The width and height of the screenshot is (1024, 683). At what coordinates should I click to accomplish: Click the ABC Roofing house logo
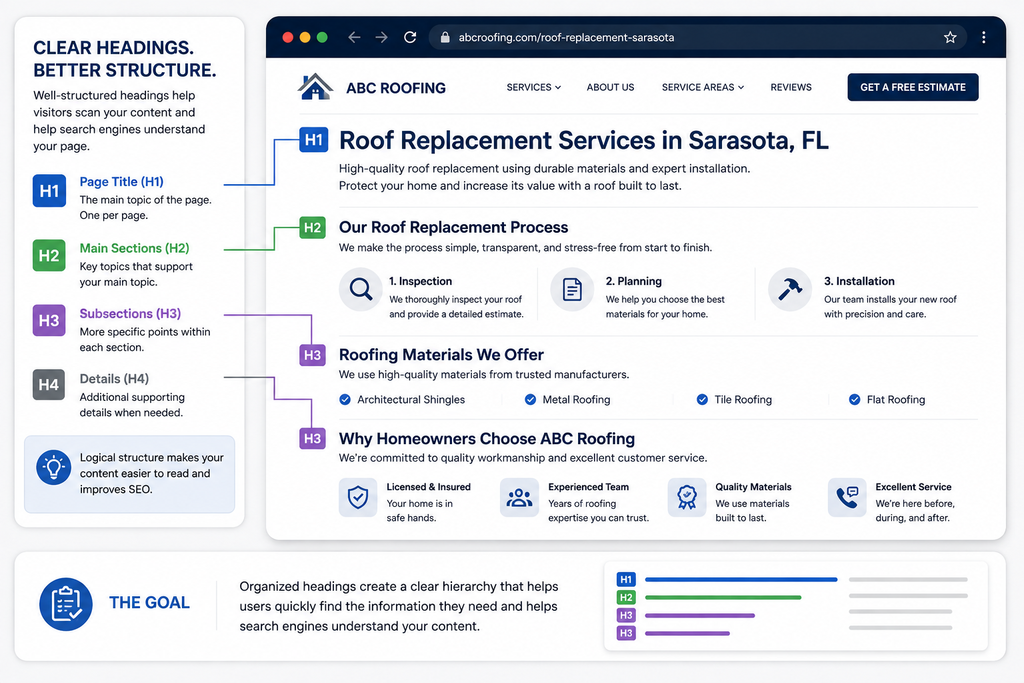tap(315, 86)
